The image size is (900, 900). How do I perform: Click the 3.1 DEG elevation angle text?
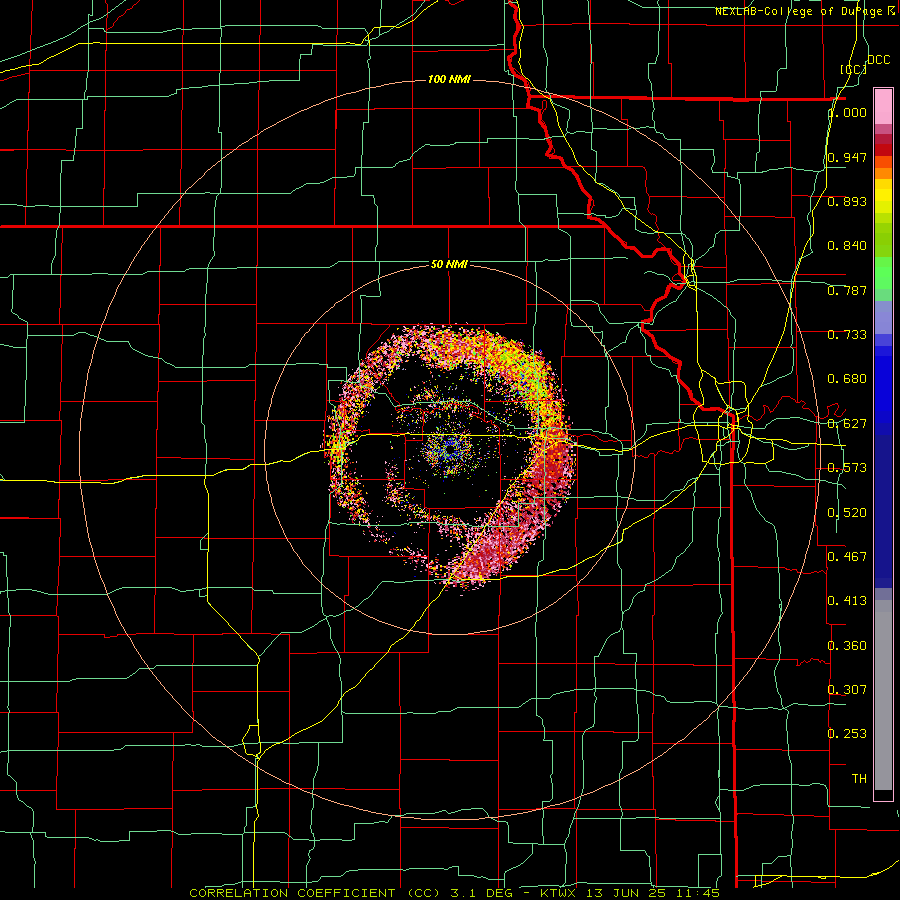click(x=482, y=893)
